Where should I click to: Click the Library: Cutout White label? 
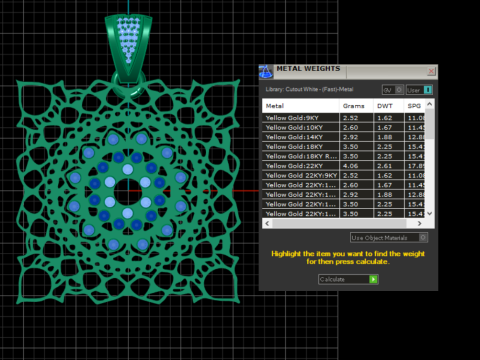coord(309,89)
